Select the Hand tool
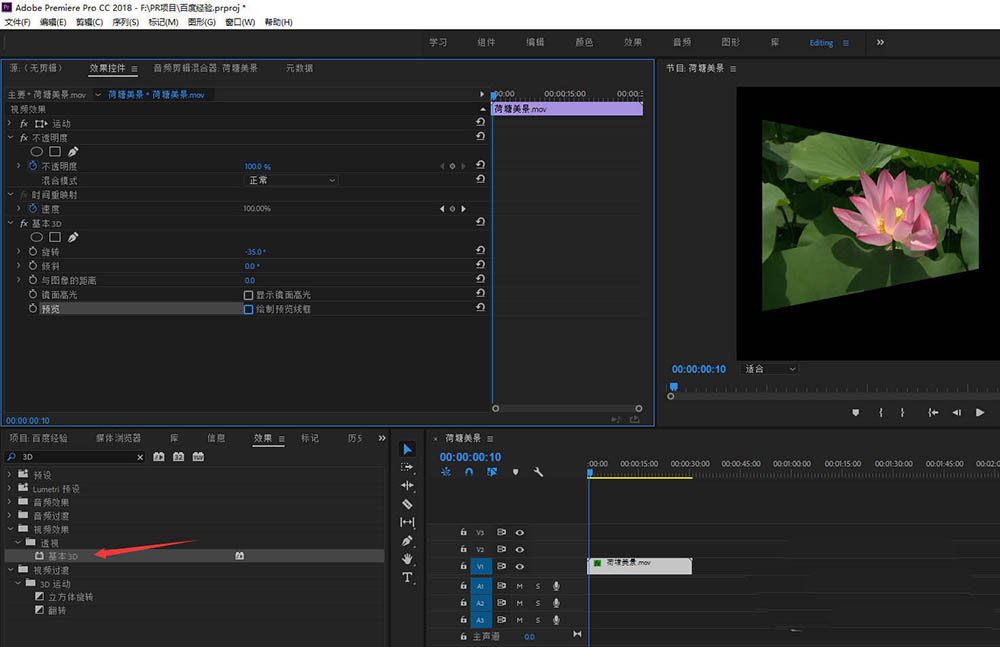 (407, 558)
